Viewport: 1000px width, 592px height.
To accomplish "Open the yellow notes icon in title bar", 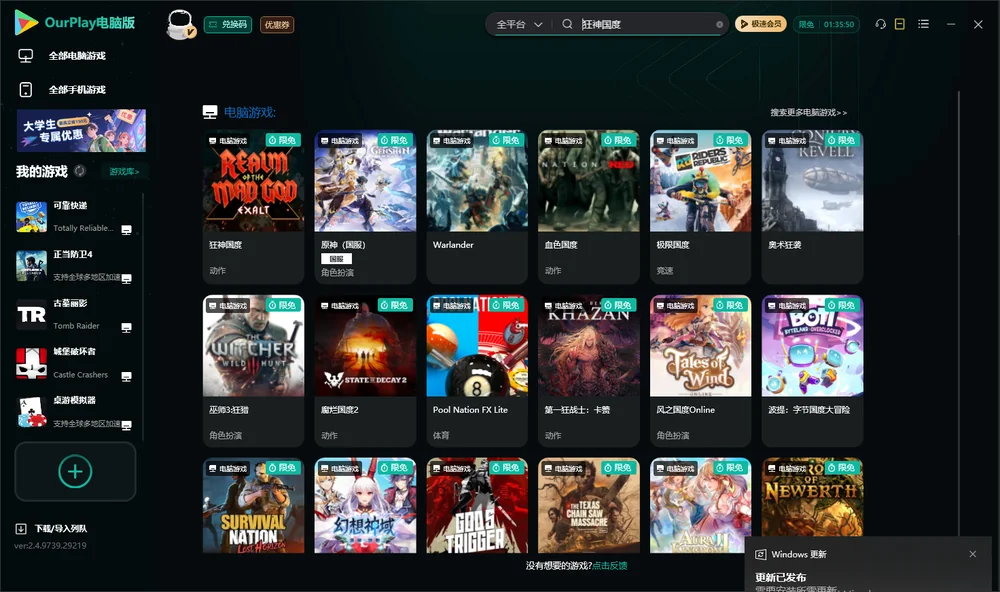I will tap(900, 24).
